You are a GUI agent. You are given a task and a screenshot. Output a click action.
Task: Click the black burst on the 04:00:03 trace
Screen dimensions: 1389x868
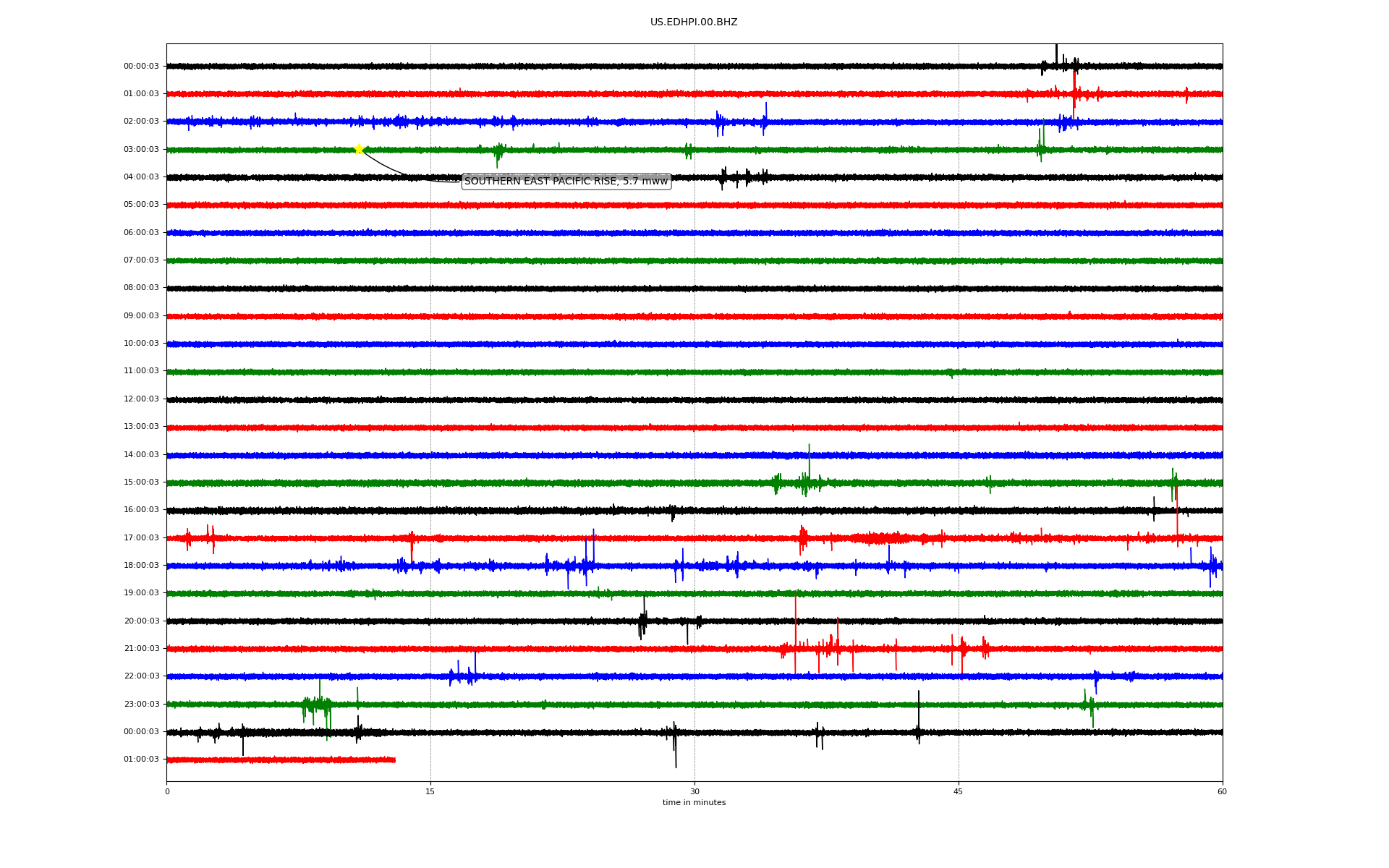tap(744, 177)
